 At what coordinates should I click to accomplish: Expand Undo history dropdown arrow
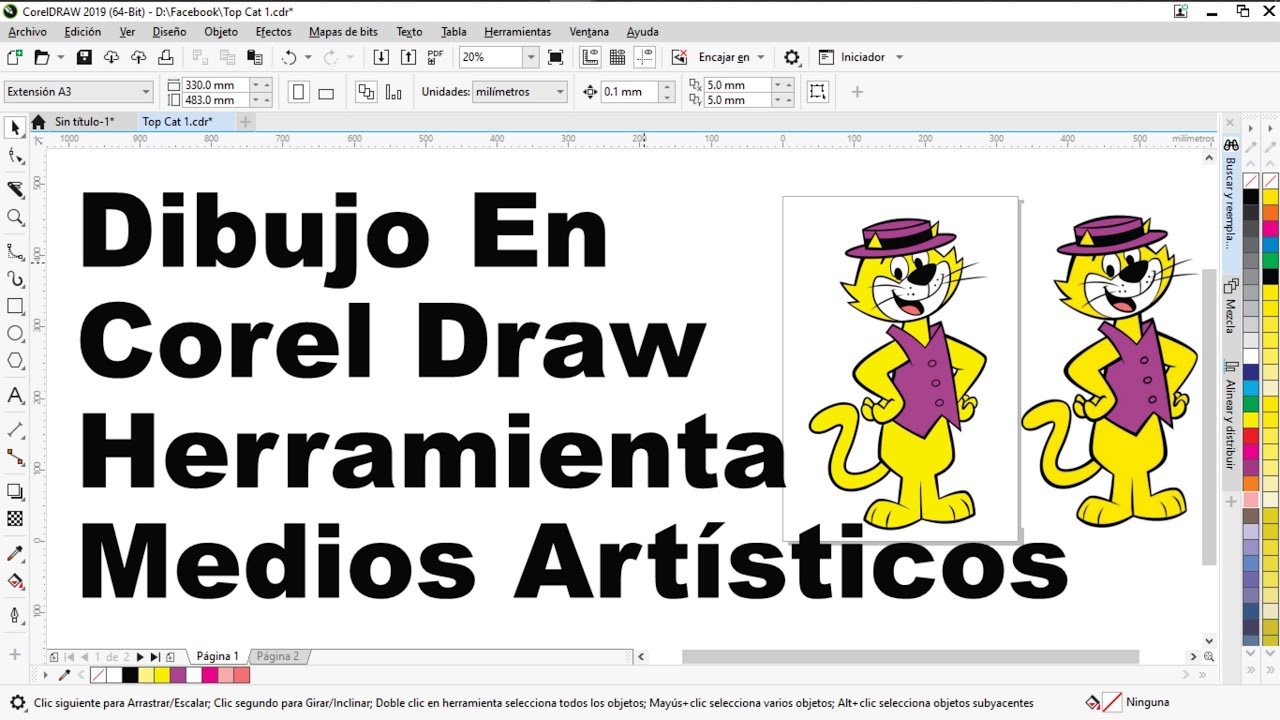308,57
